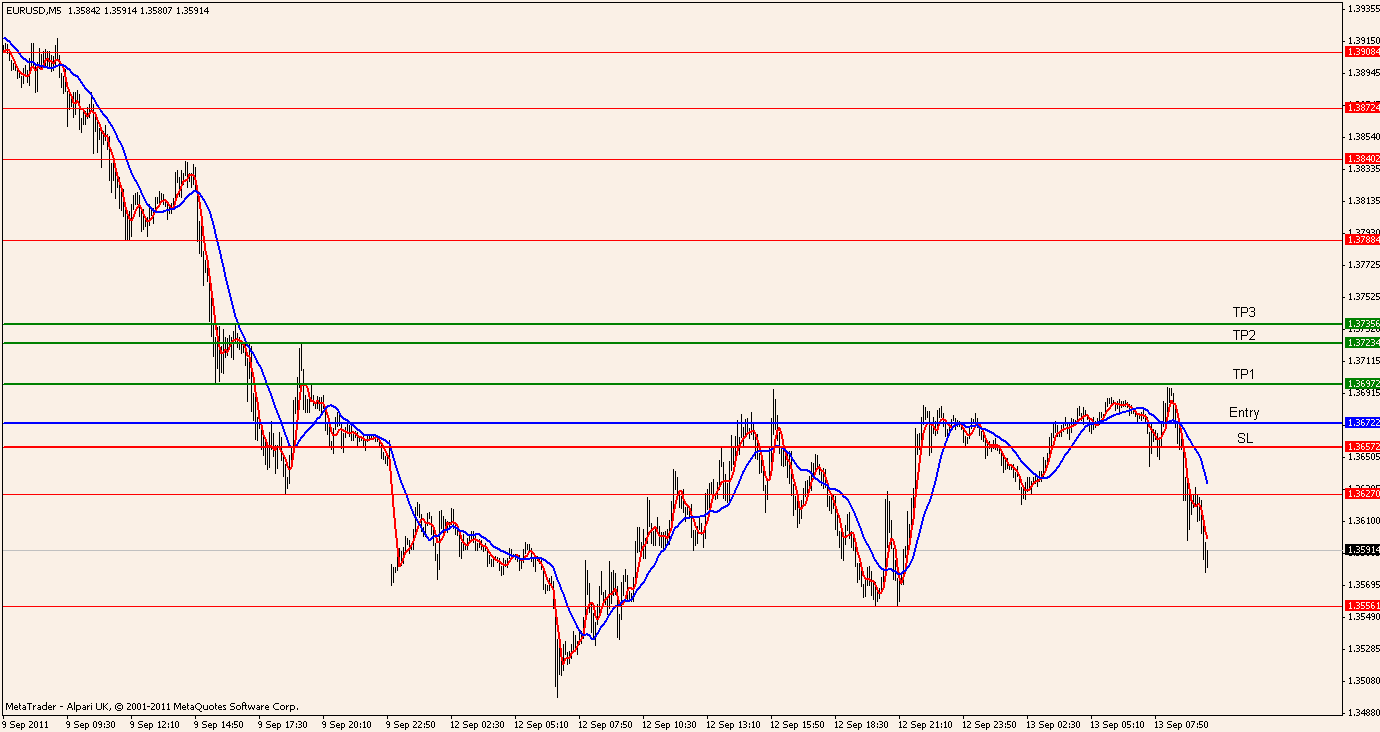The width and height of the screenshot is (1380, 732).
Task: Click the 1.37115 price scale value
Action: coord(1362,360)
